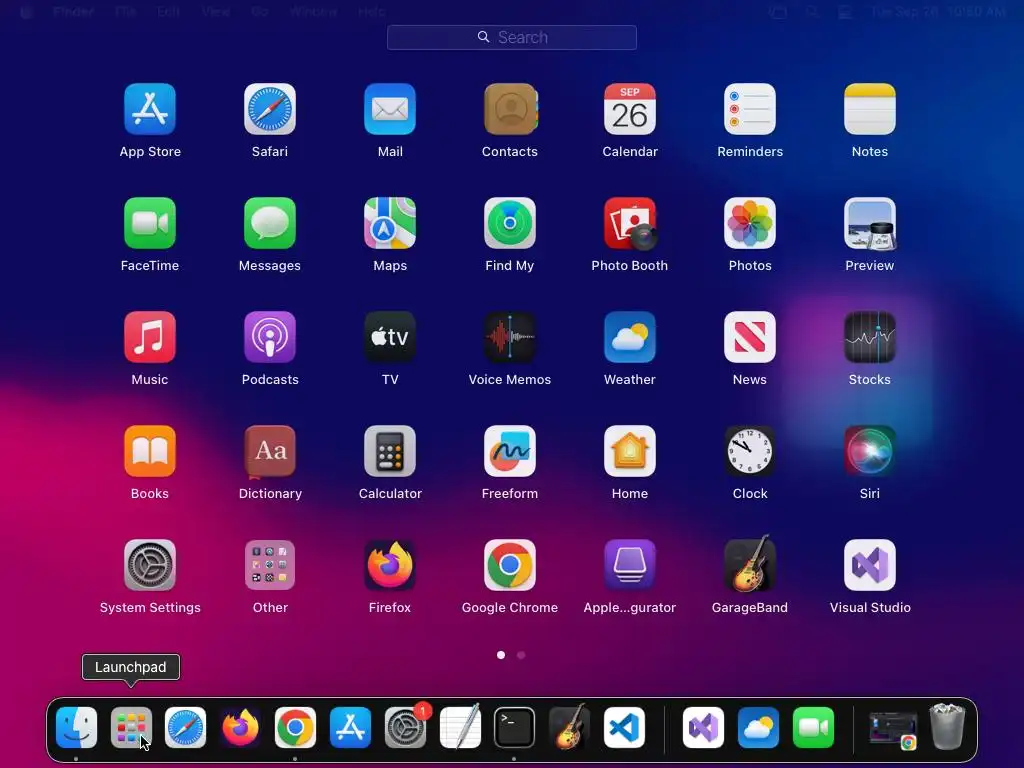Launch the News app
1024x768 pixels.
(750, 337)
